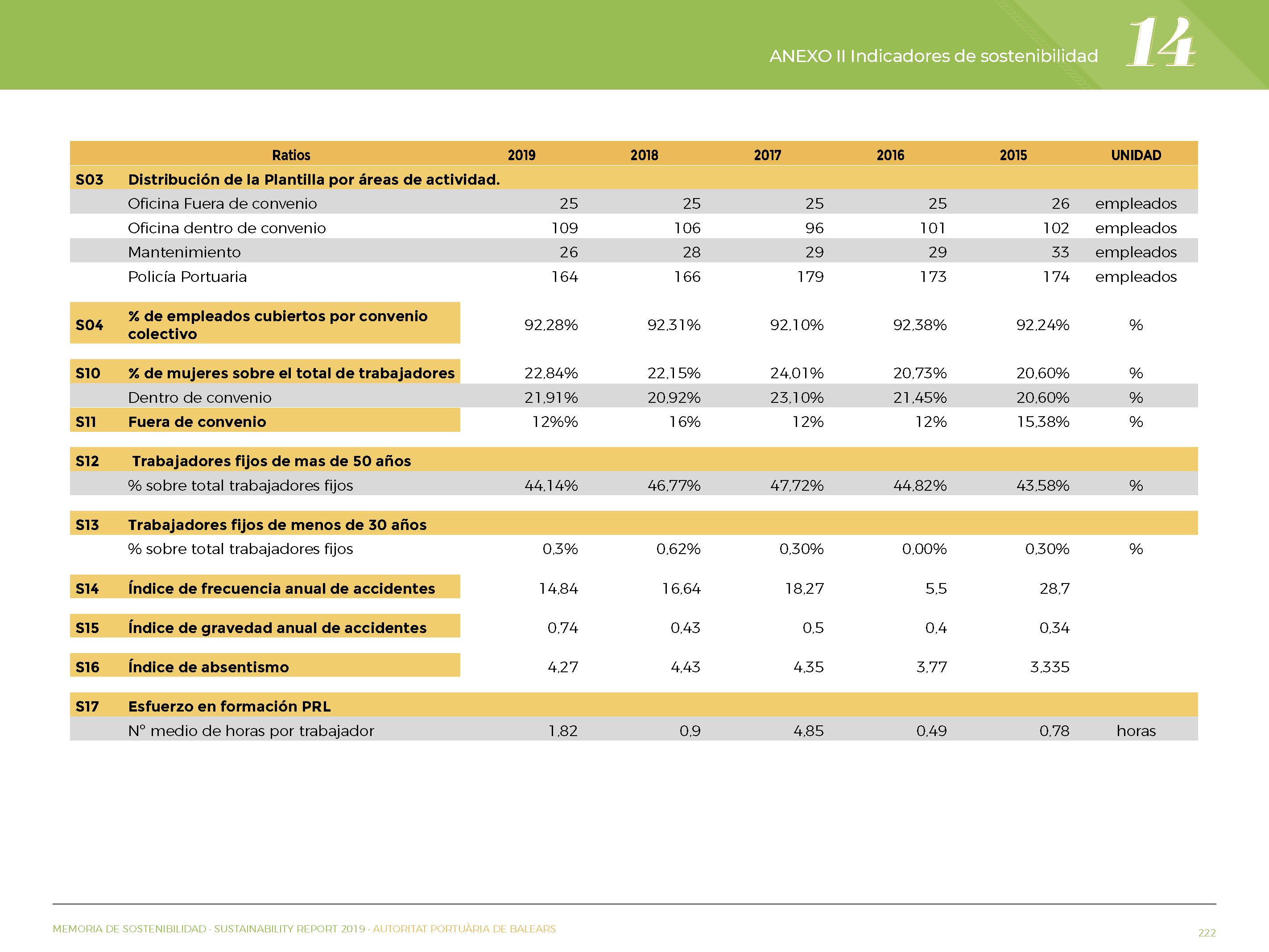Click the '2019' column header
Image resolution: width=1269 pixels, height=952 pixels.
(521, 155)
